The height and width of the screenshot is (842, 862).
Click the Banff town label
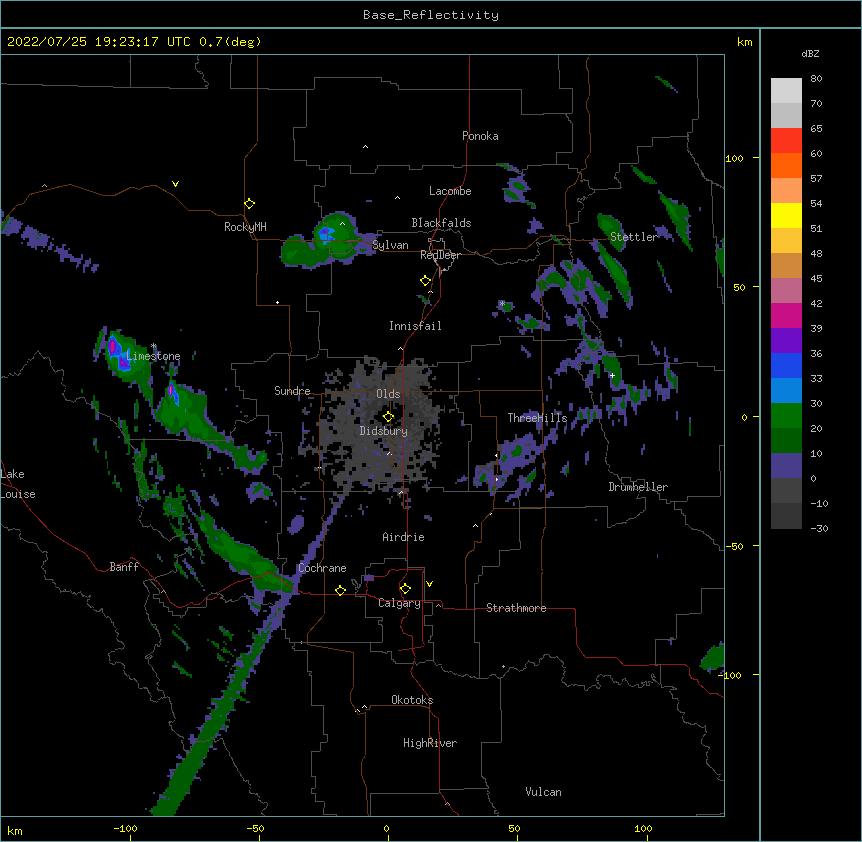[124, 567]
